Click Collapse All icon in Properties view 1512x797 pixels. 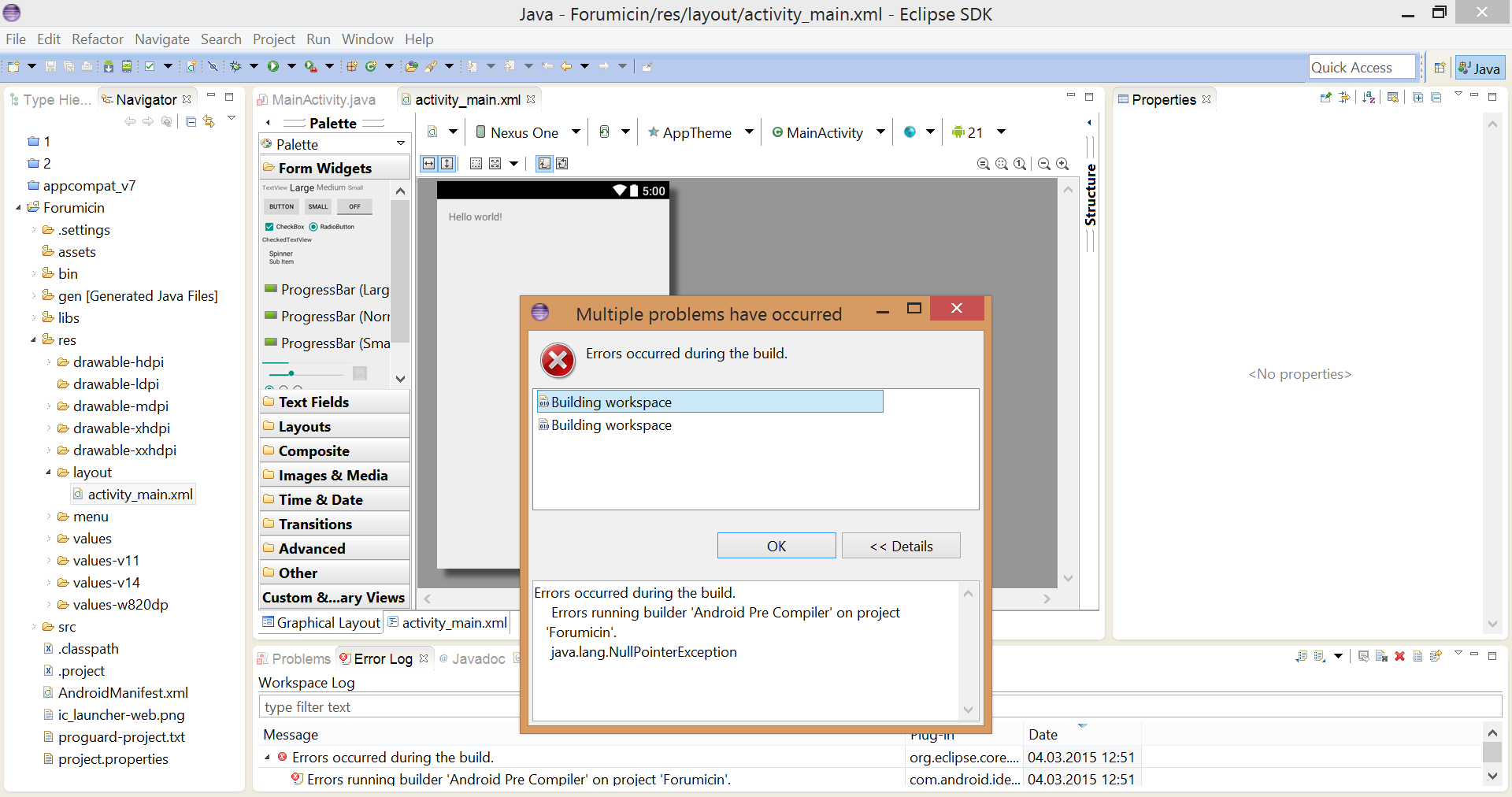pyautogui.click(x=1436, y=98)
